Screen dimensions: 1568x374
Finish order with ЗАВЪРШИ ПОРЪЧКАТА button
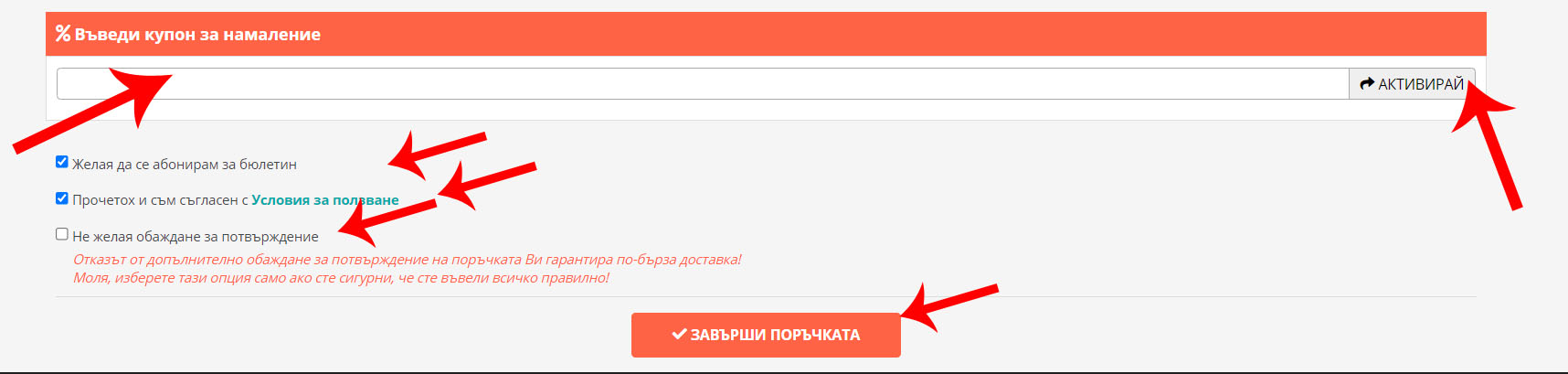tap(766, 335)
